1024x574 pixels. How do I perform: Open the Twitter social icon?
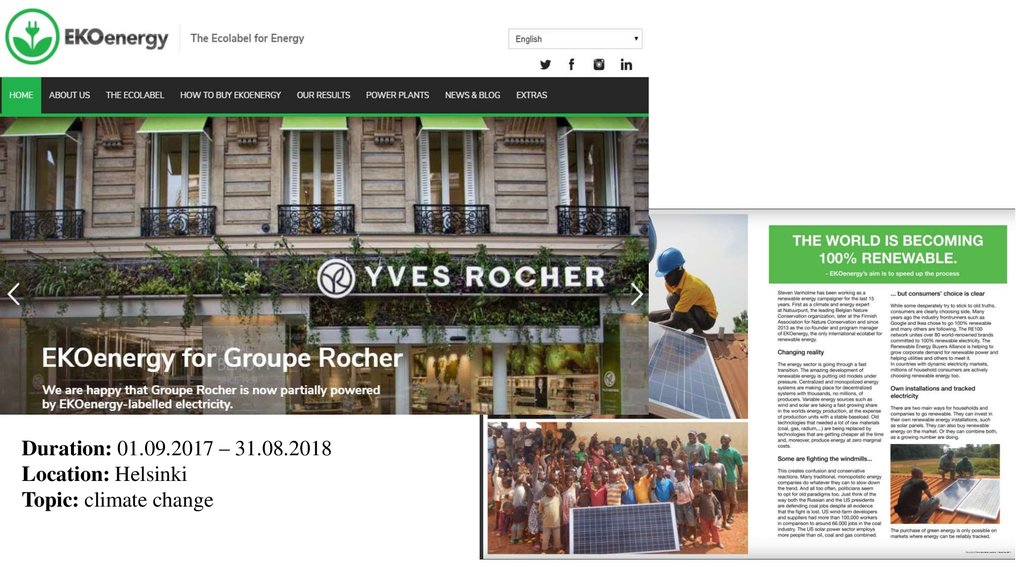545,65
